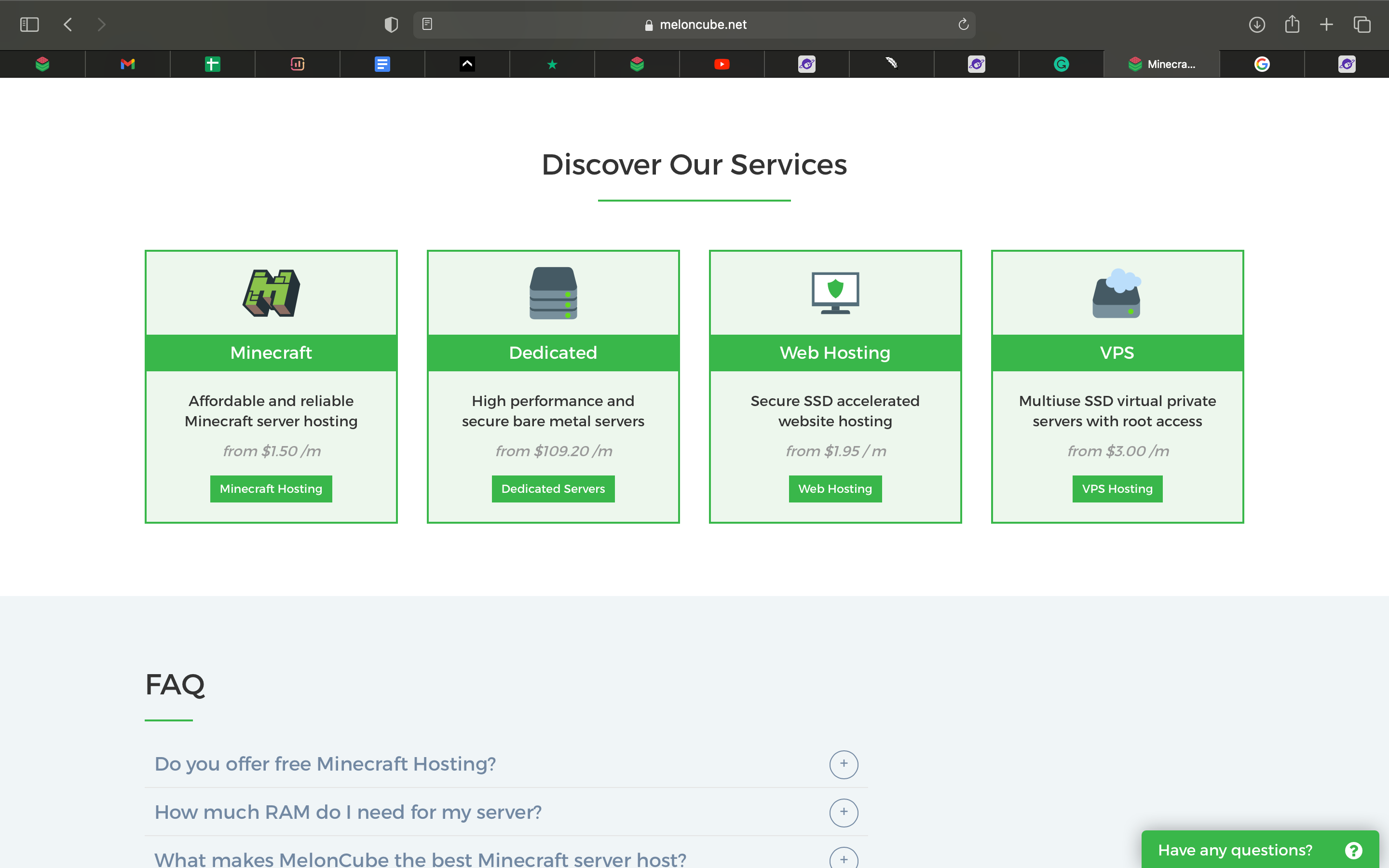Screen dimensions: 1389x868
Task: Click the green Web Hosting card header
Action: pyautogui.click(x=835, y=353)
